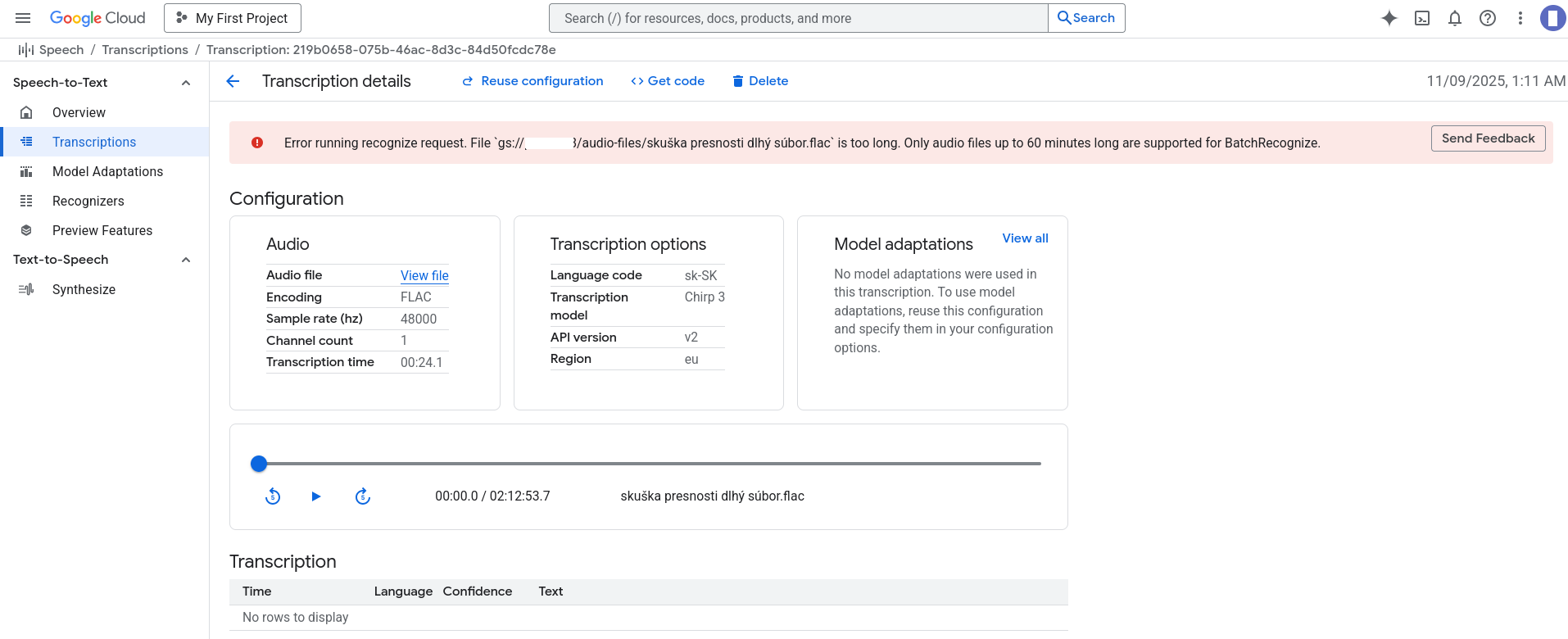The image size is (1568, 639).
Task: Open the View file audio link
Action: click(x=424, y=275)
